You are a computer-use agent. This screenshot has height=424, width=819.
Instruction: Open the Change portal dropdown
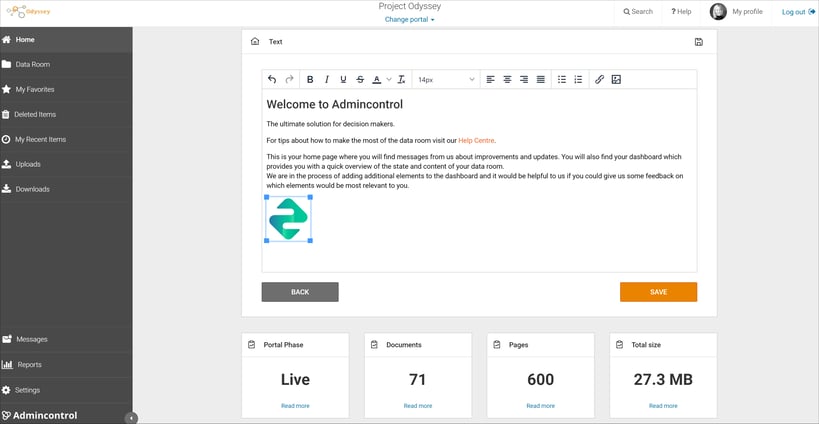pyautogui.click(x=410, y=20)
